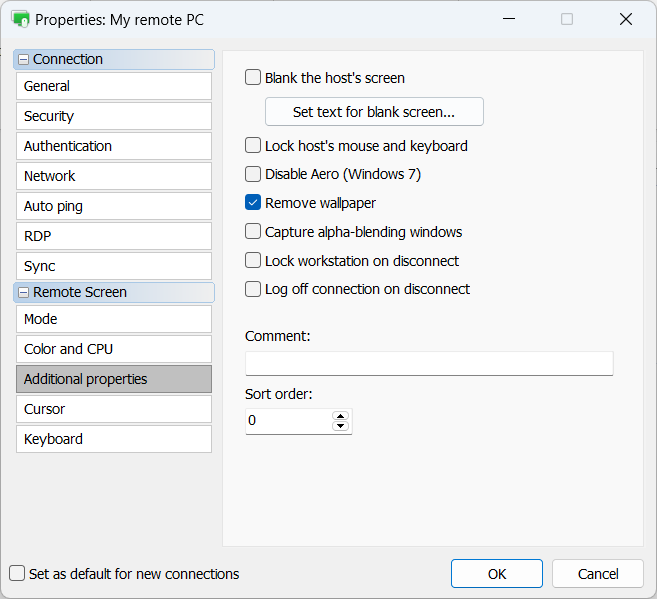
Task: Enable Blank the host's screen checkbox
Action: (x=253, y=78)
